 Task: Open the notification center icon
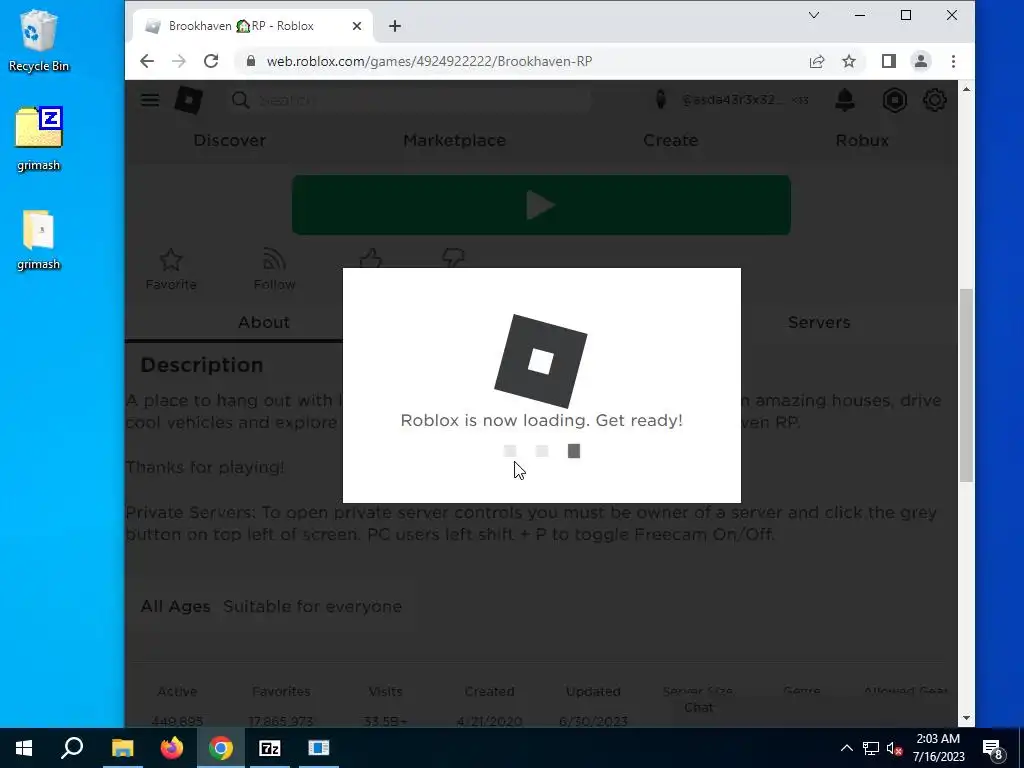tap(992, 748)
